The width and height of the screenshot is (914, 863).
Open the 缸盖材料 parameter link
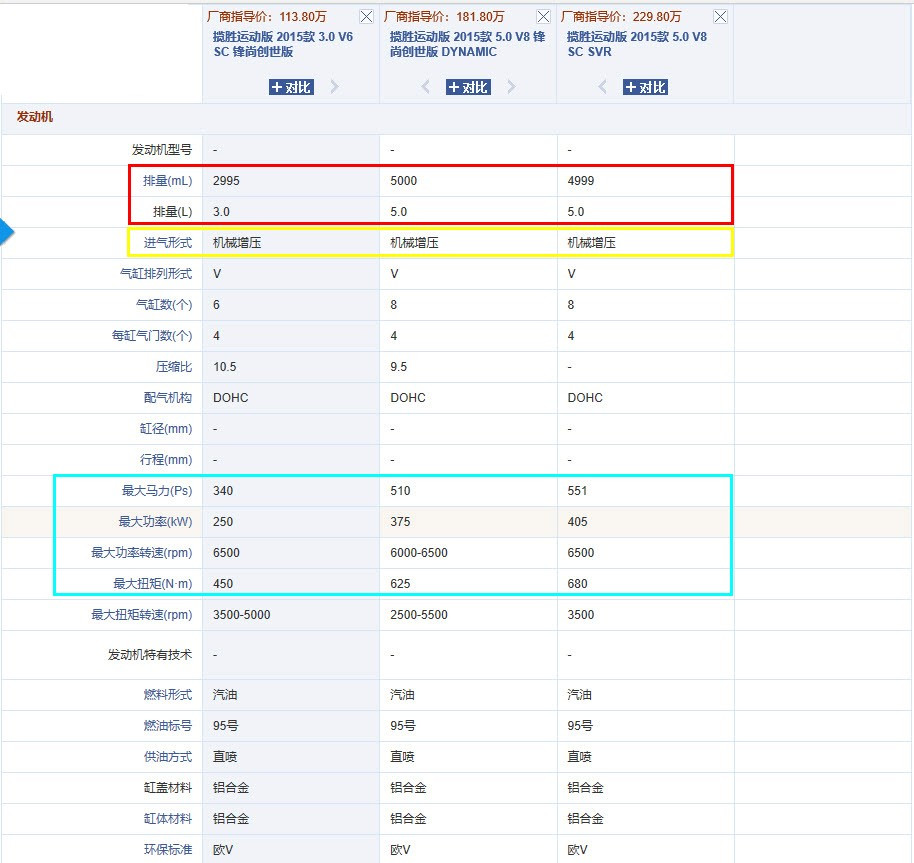tap(168, 788)
